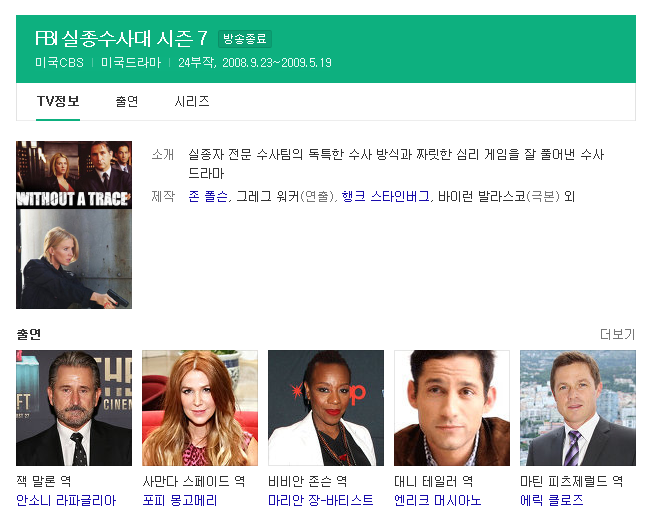Open the 엔리크 머시아노 actor link
Image resolution: width=660 pixels, height=520 pixels.
438,500
